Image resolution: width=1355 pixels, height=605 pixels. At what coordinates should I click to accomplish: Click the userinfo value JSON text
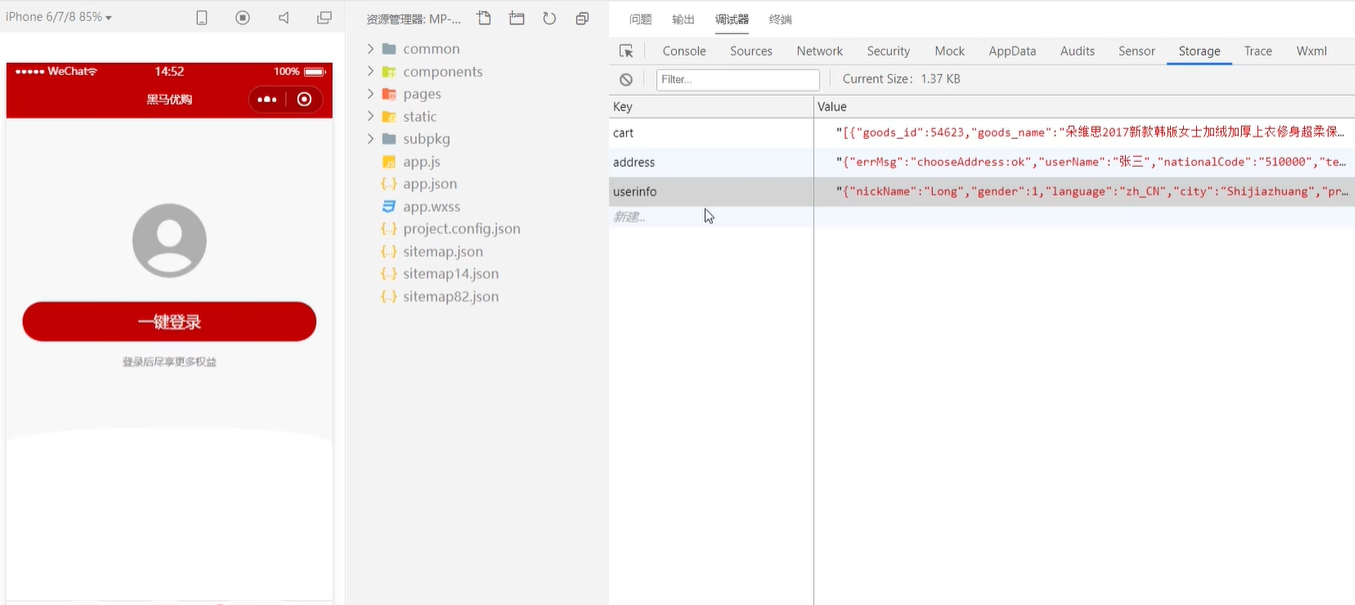coord(1091,191)
